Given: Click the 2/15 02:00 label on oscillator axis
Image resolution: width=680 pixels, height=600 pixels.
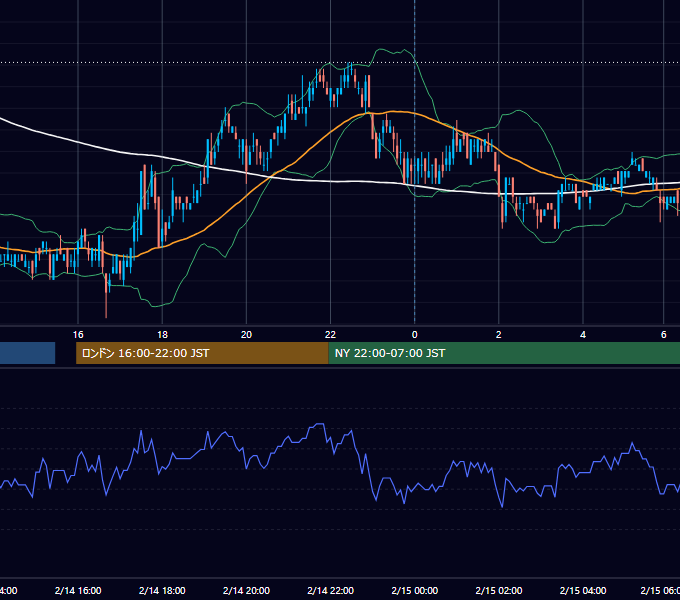Looking at the screenshot, I should pos(499,590).
